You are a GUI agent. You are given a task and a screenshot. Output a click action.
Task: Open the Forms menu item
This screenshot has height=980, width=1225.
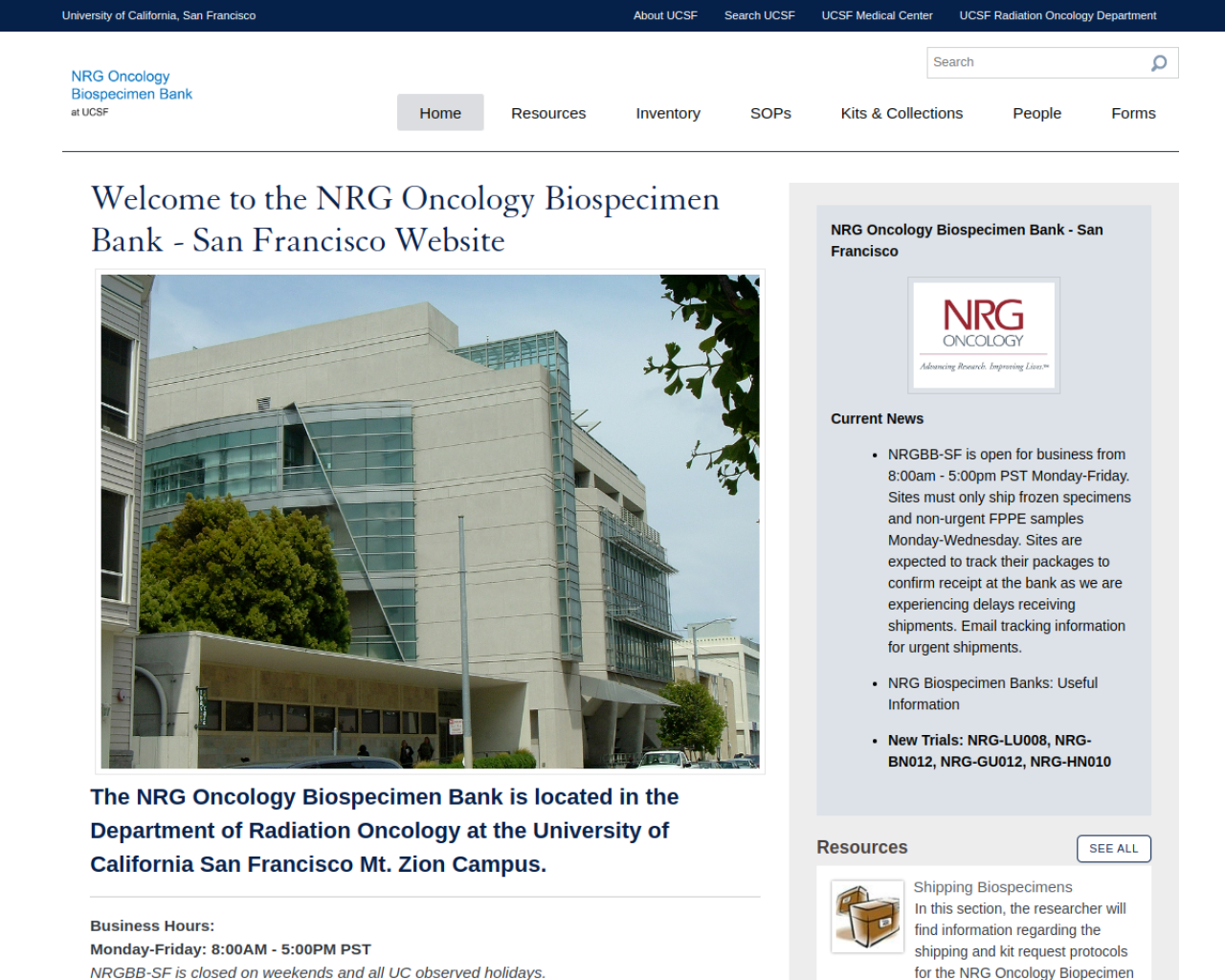click(1133, 113)
